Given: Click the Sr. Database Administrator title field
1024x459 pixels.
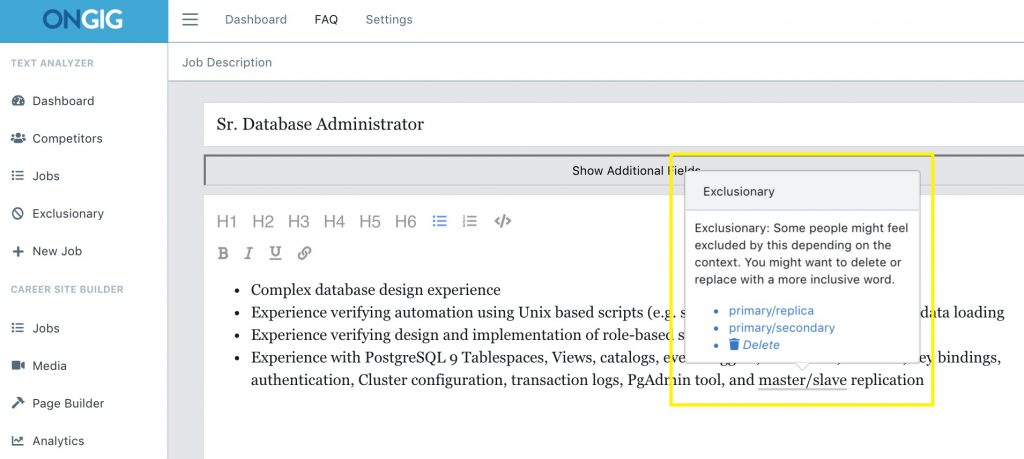Looking at the screenshot, I should pyautogui.click(x=613, y=124).
